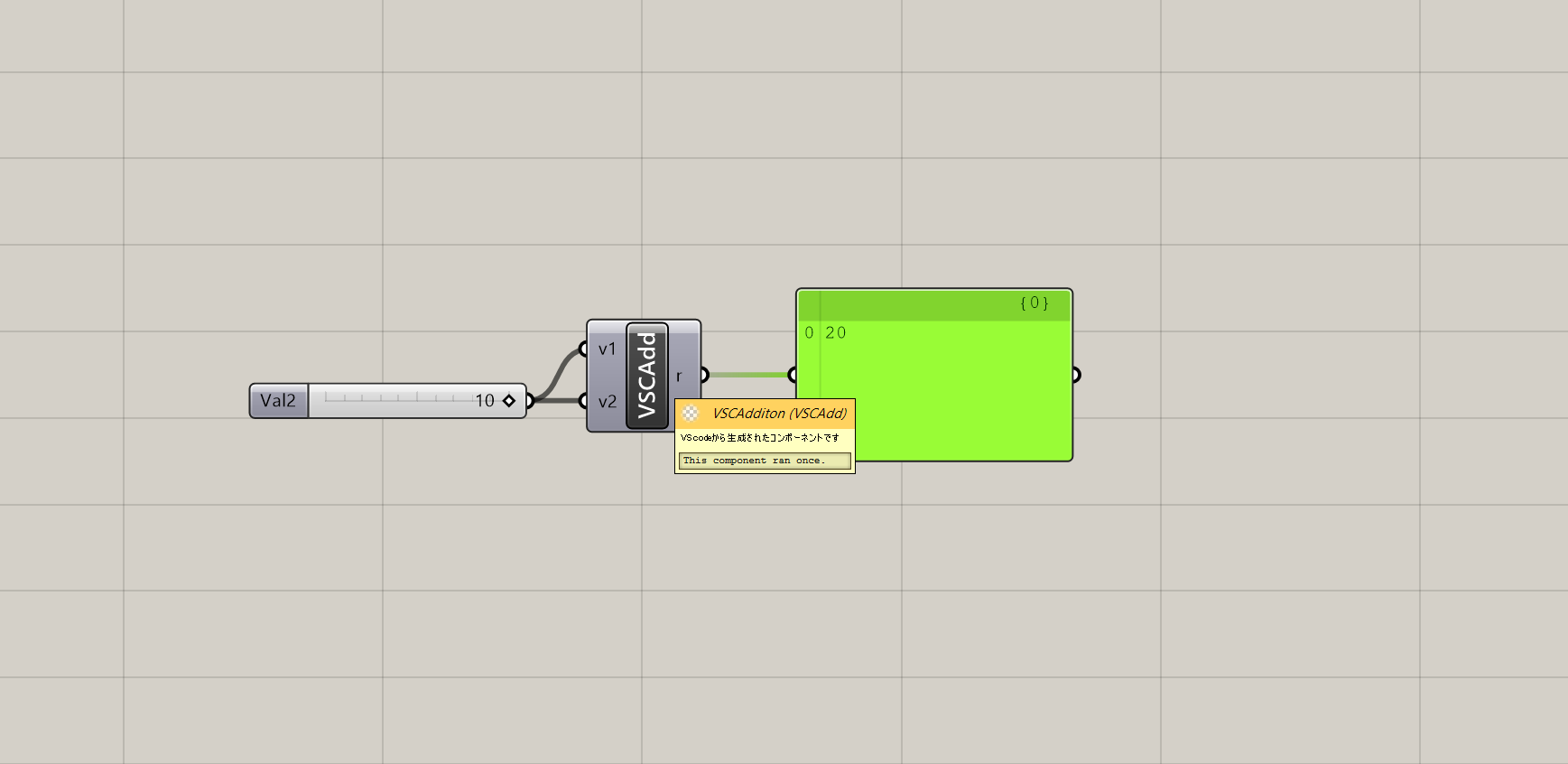Select the v2 input parameter label

(x=607, y=402)
